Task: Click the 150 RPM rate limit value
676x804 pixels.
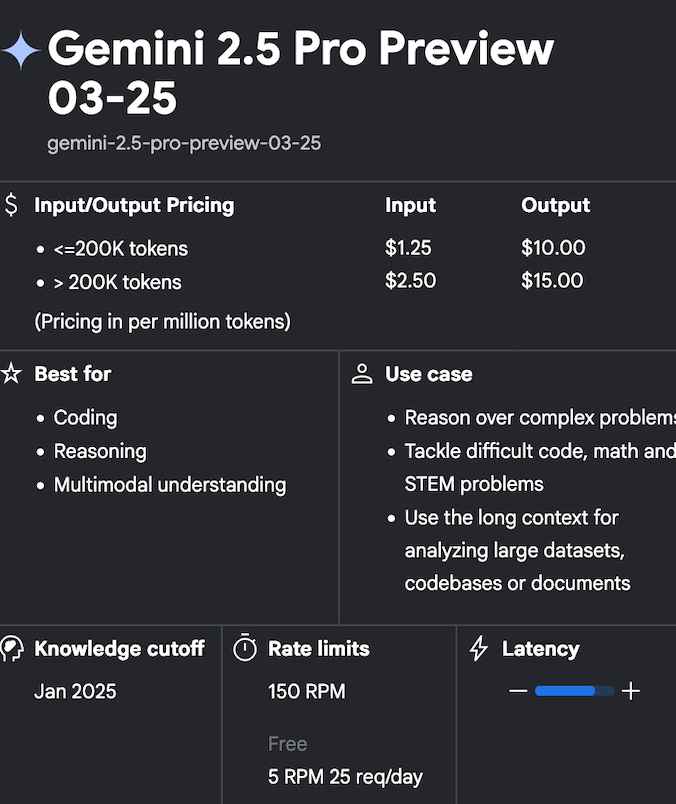Action: (x=307, y=692)
